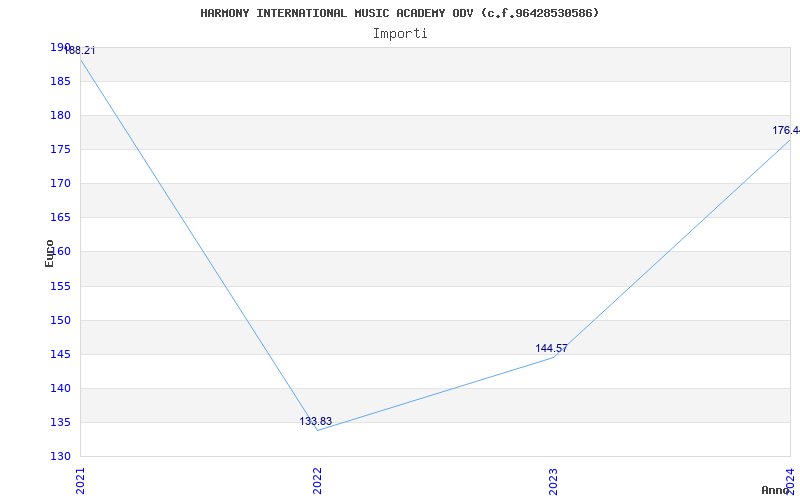Image resolution: width=800 pixels, height=500 pixels.
Task: Click the 188.21 data label
Action: [x=80, y=51]
